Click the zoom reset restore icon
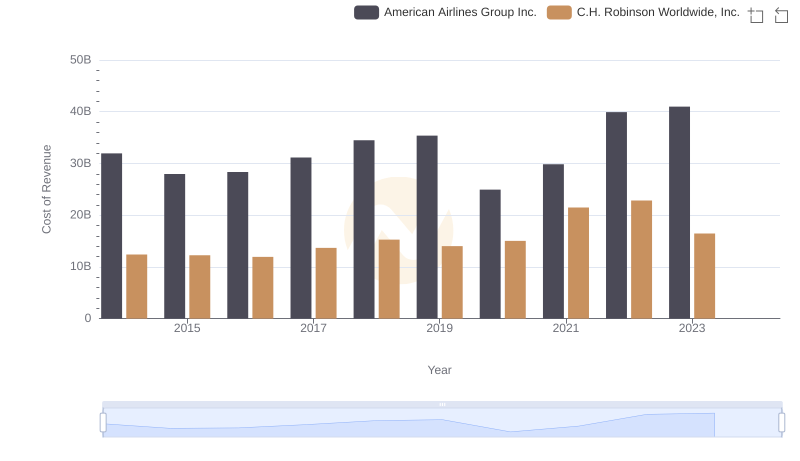800x461 pixels. pos(781,15)
